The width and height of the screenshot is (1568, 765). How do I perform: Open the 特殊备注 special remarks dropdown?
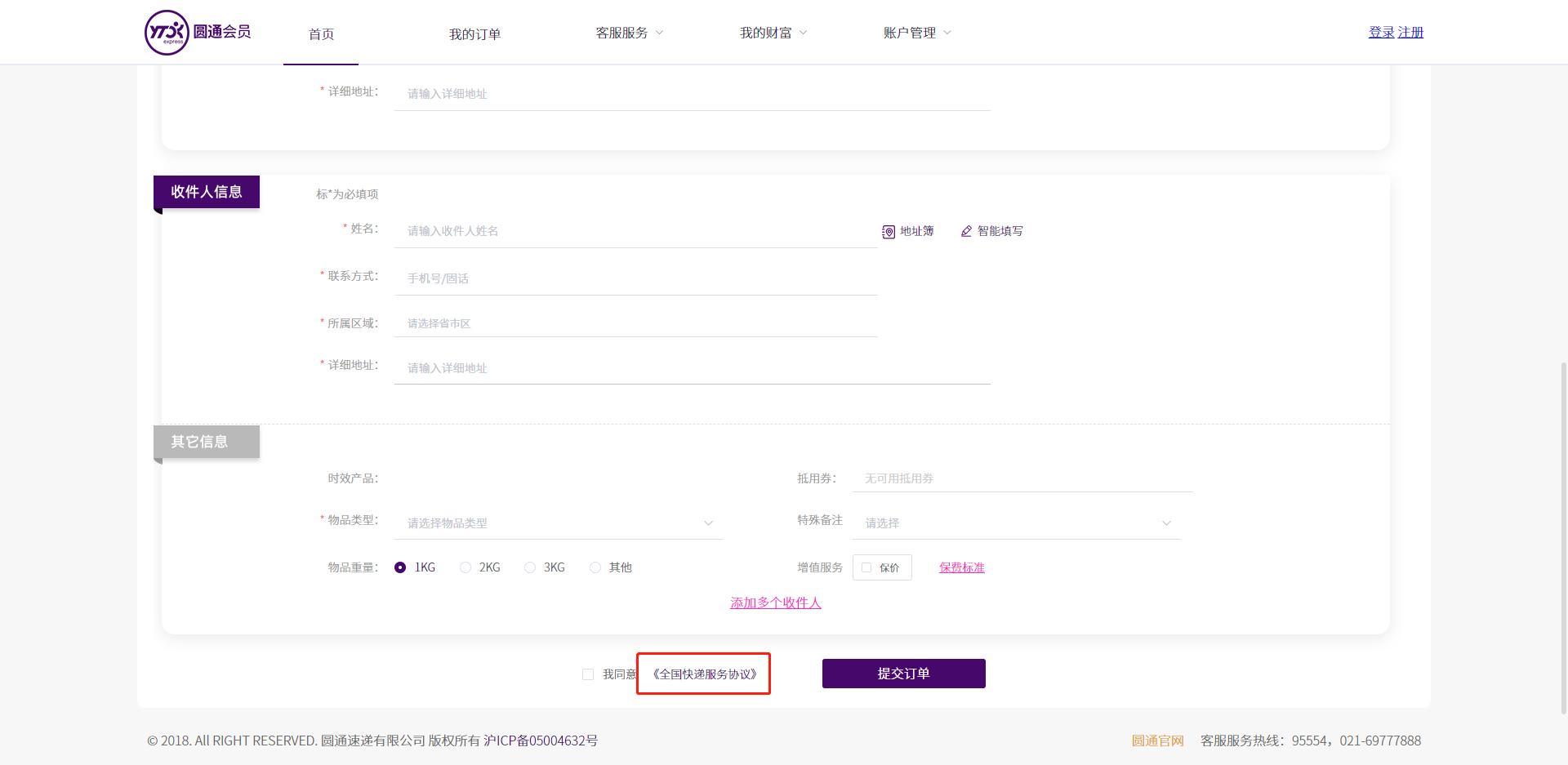pyautogui.click(x=1016, y=523)
